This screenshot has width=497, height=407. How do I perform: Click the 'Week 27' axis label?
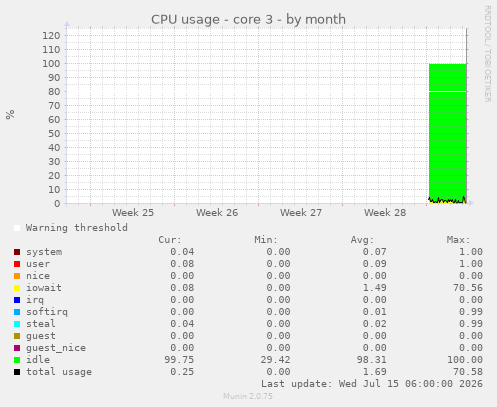301,213
